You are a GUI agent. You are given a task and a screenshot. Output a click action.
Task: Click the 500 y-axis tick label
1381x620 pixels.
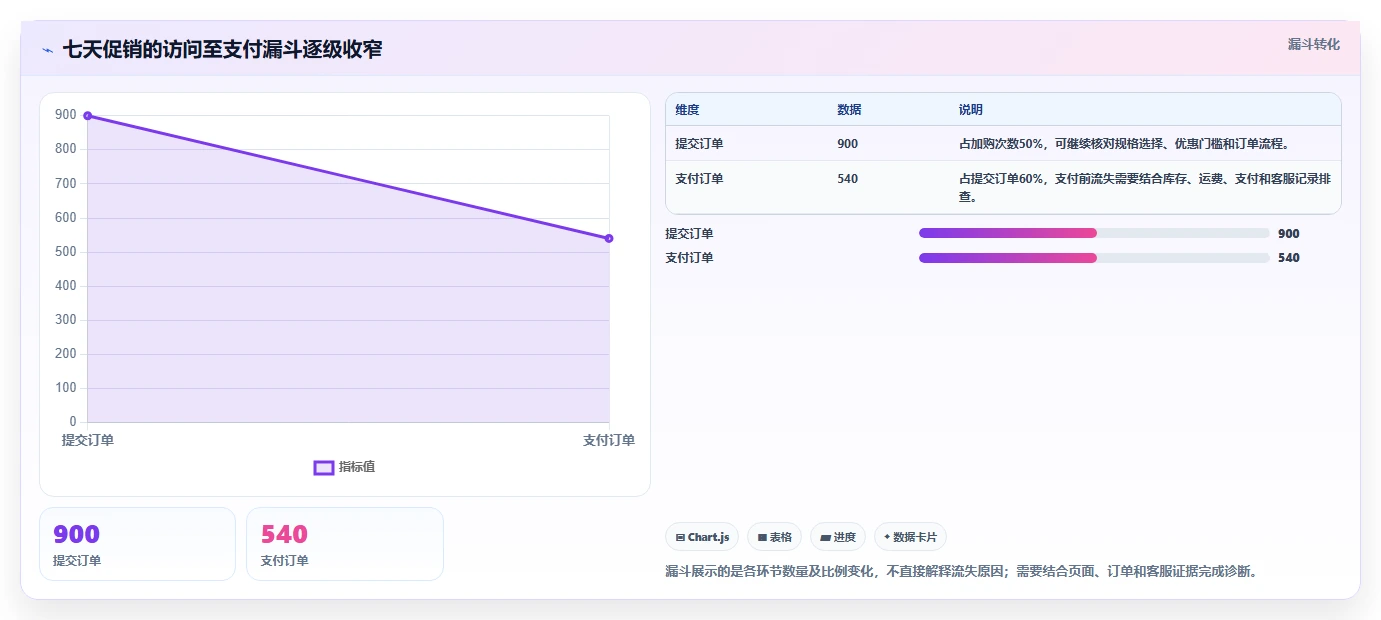tap(66, 251)
